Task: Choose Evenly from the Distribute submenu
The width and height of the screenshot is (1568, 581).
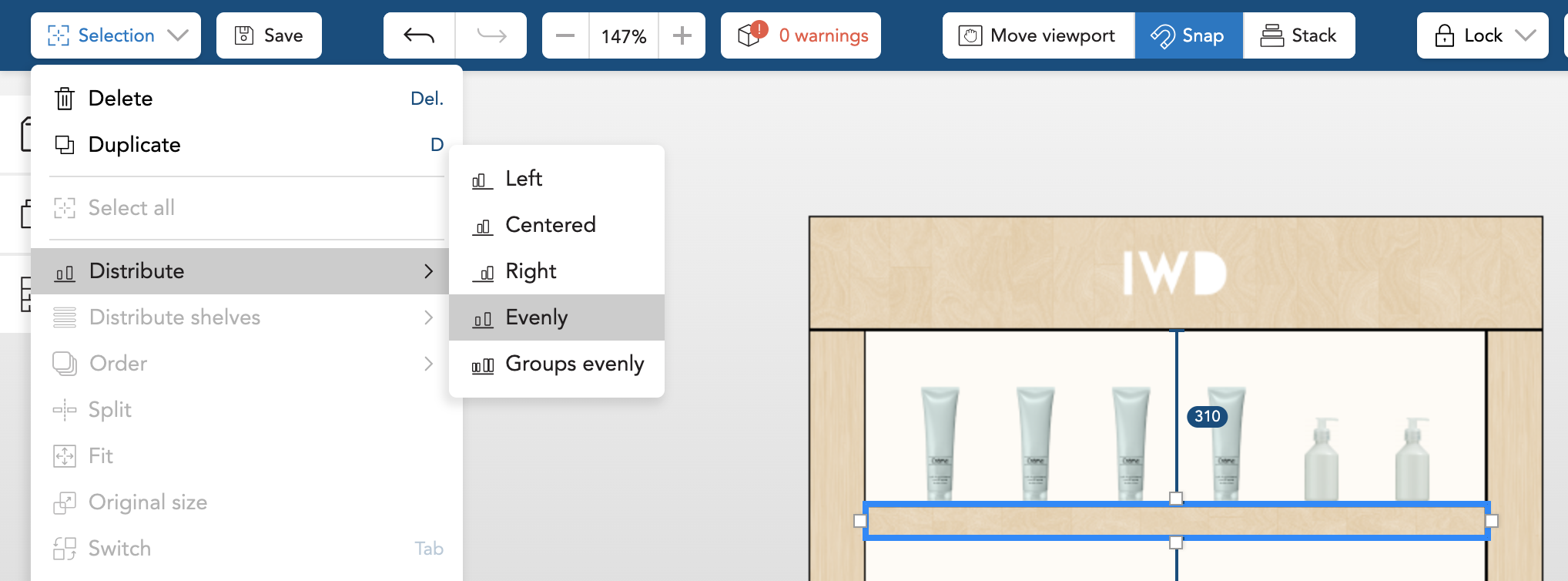Action: coord(537,317)
